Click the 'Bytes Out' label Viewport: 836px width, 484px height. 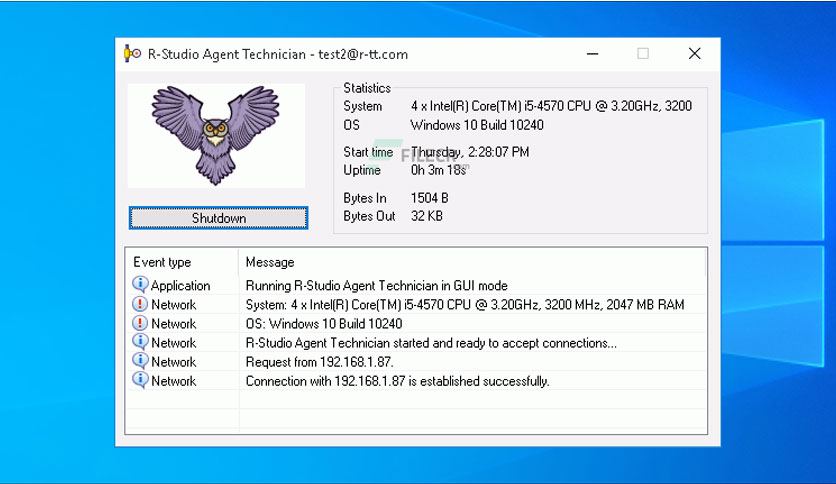click(369, 216)
